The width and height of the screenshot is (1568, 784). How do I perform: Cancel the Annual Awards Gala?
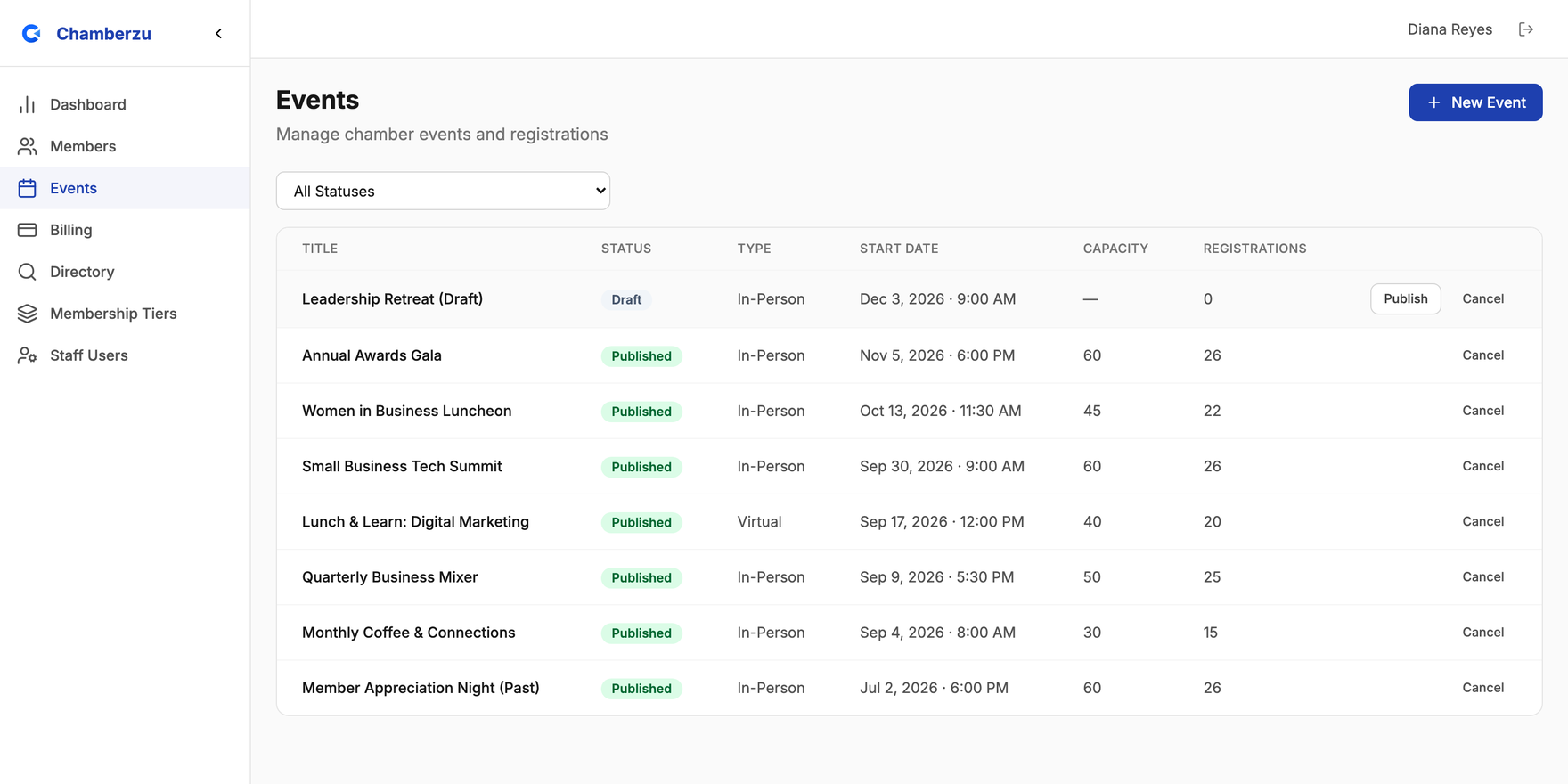tap(1483, 355)
